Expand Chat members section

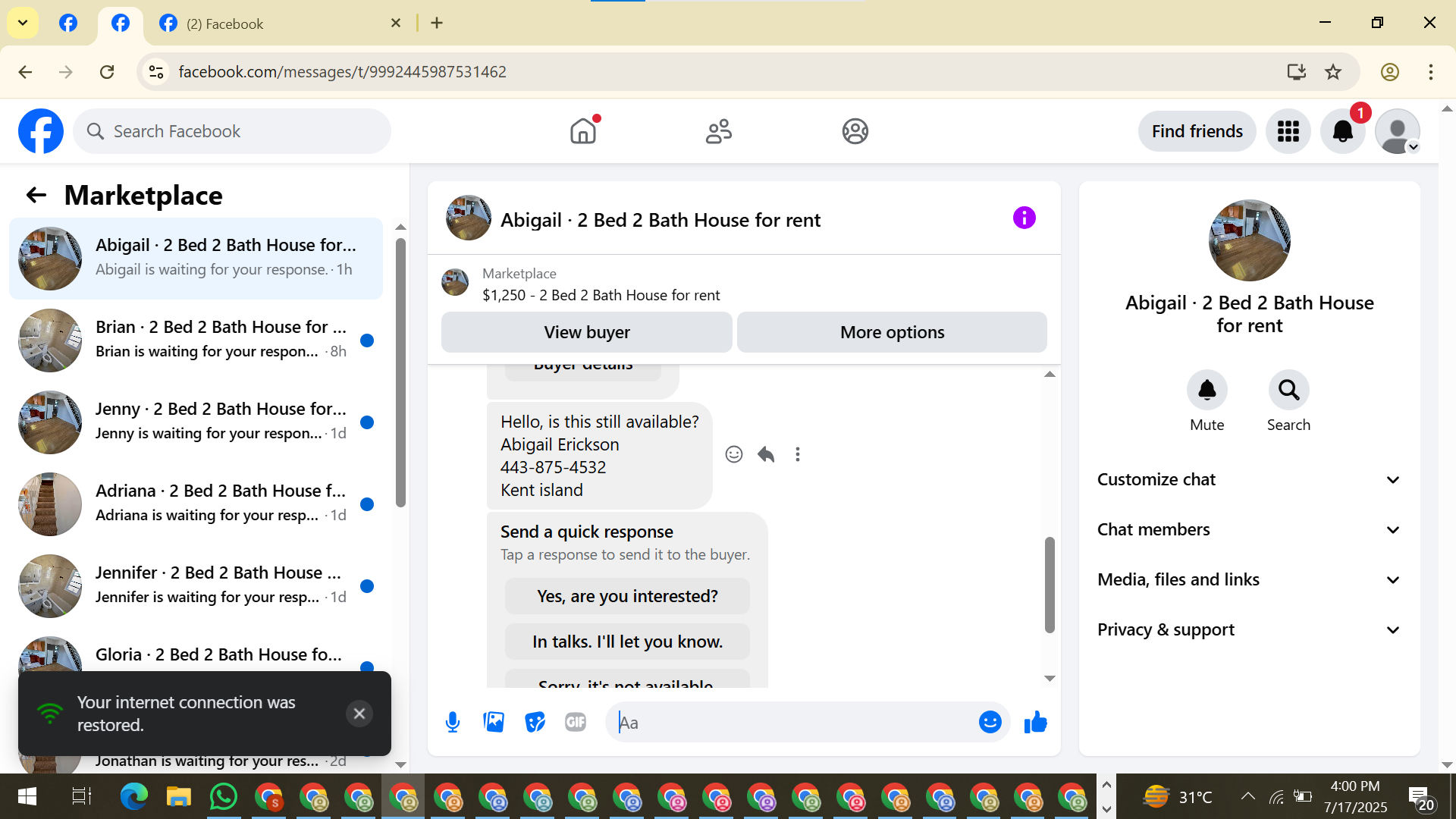coord(1249,530)
